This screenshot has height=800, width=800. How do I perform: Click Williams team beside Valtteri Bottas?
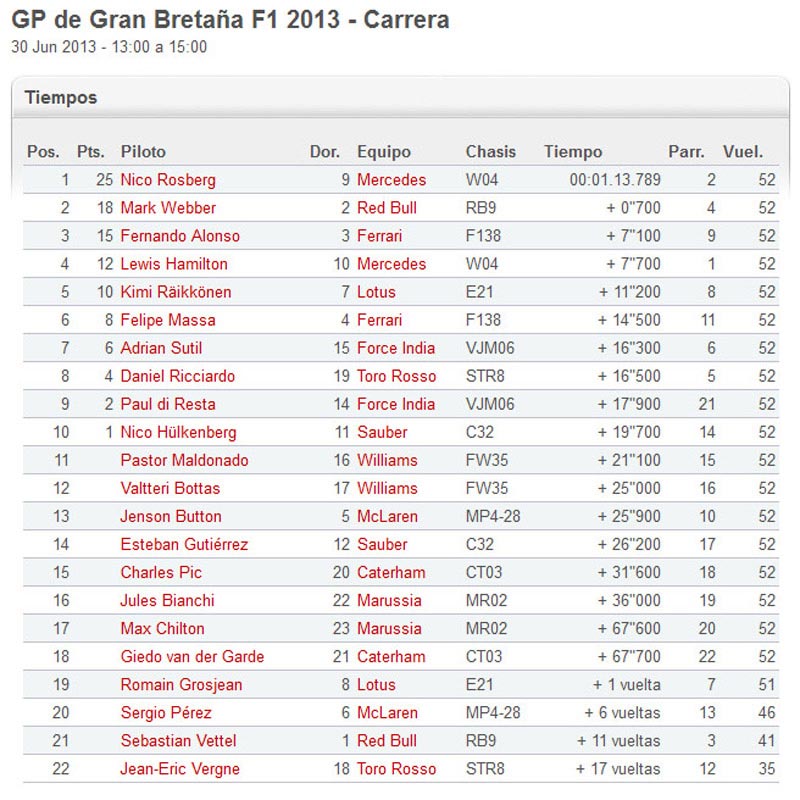click(x=387, y=489)
